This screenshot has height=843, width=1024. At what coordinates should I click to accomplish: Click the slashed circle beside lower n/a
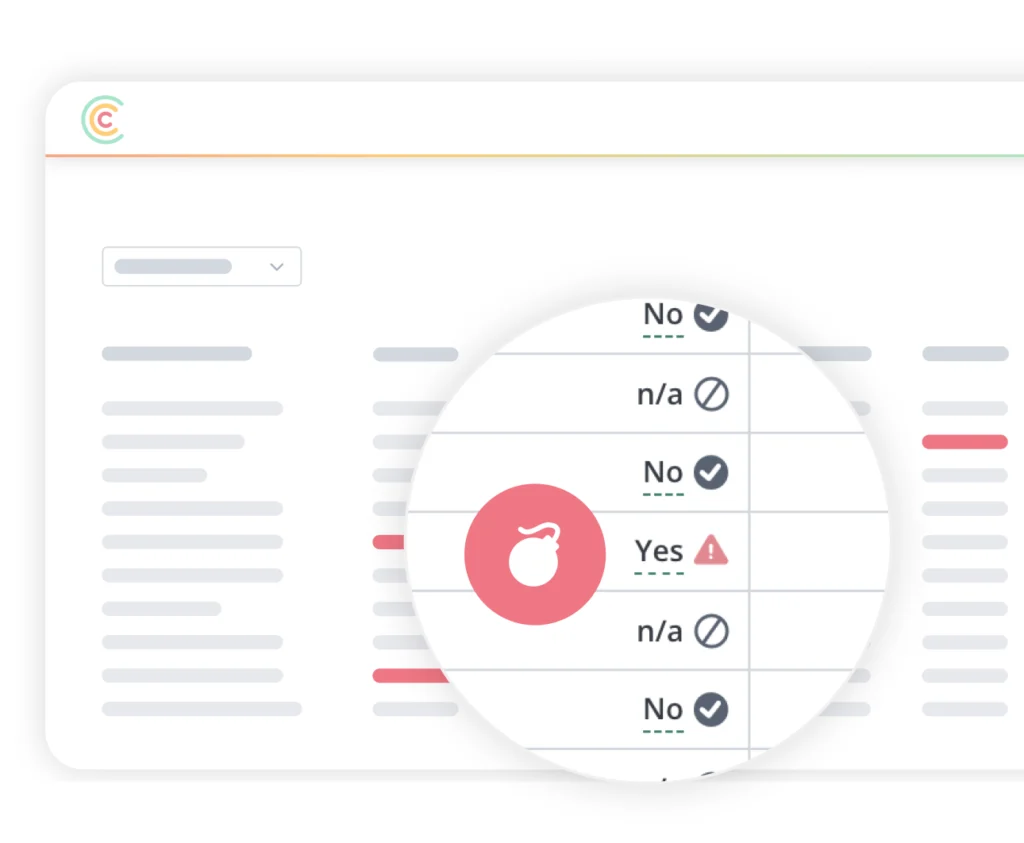tap(711, 631)
